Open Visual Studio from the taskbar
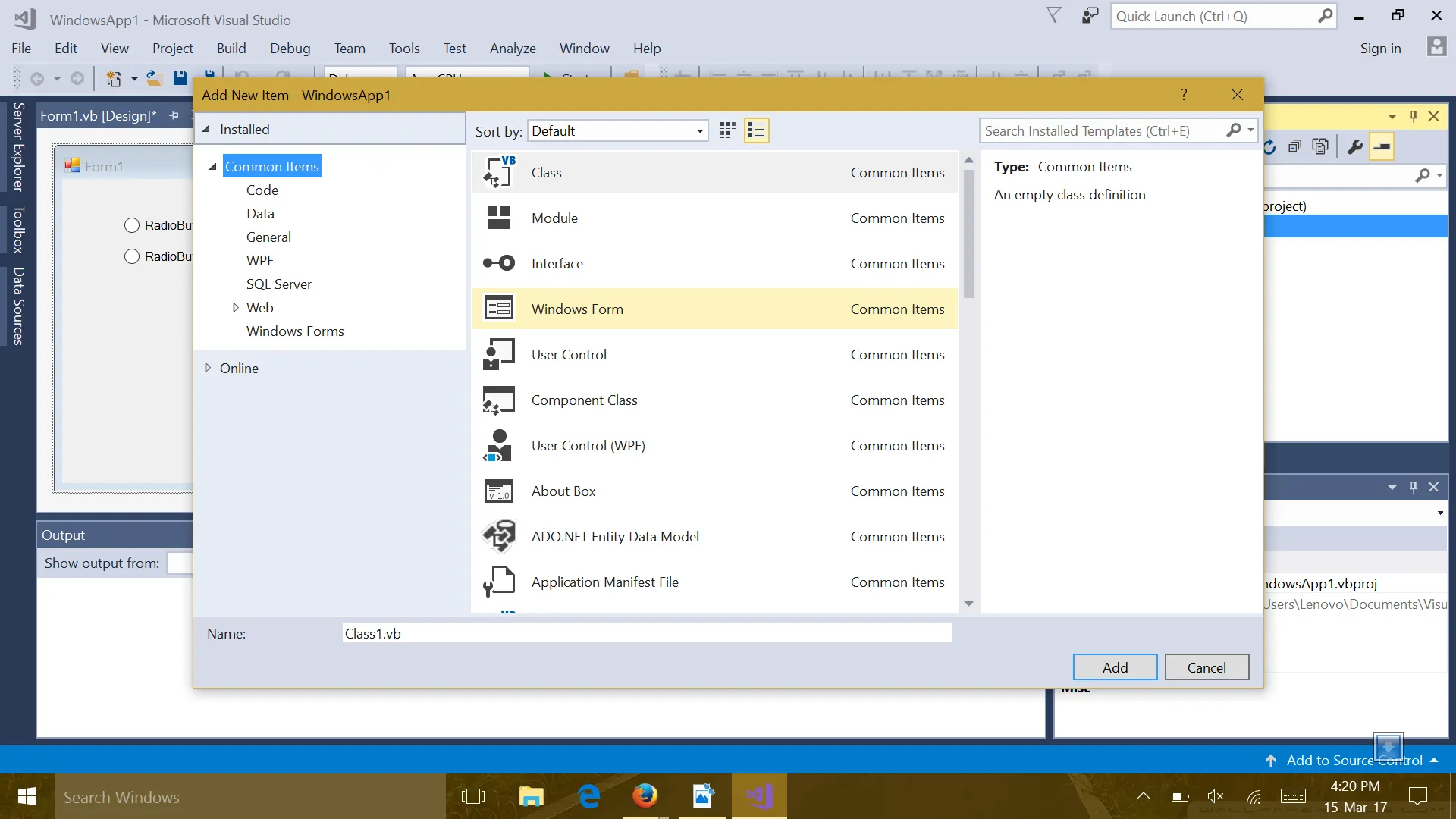Image resolution: width=1456 pixels, height=819 pixels. pyautogui.click(x=759, y=796)
